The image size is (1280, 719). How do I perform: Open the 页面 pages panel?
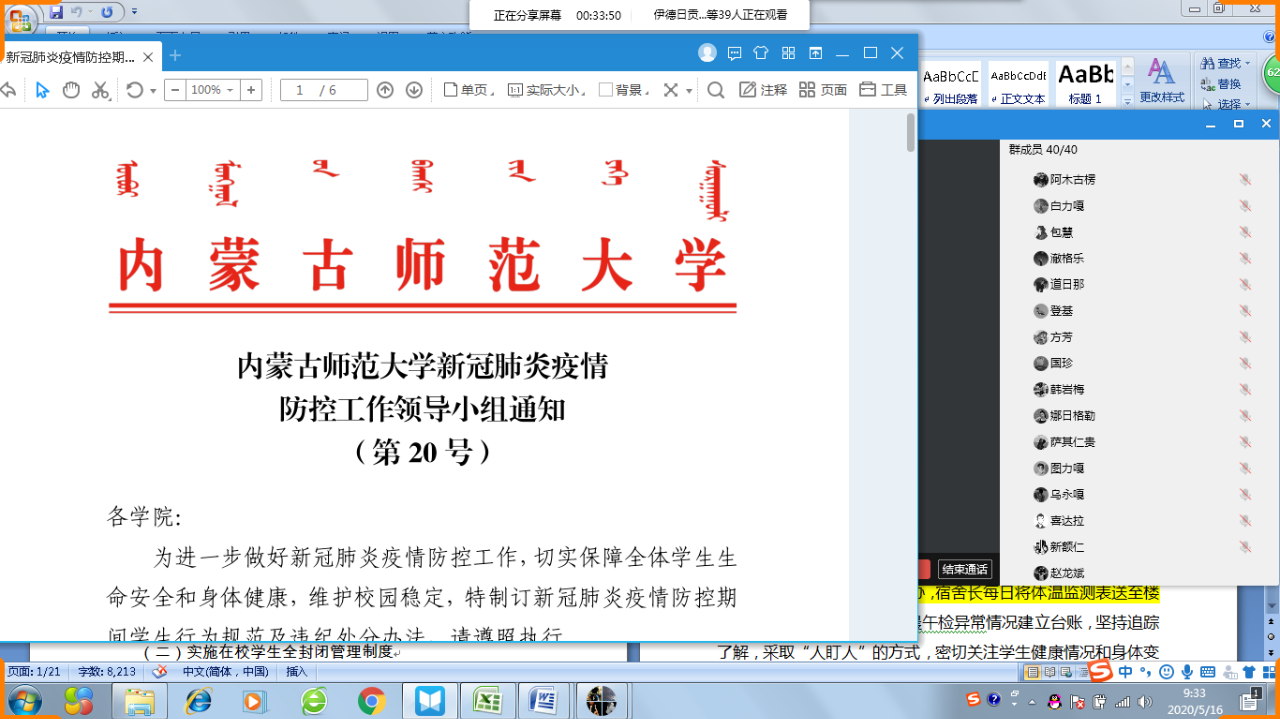coord(823,90)
